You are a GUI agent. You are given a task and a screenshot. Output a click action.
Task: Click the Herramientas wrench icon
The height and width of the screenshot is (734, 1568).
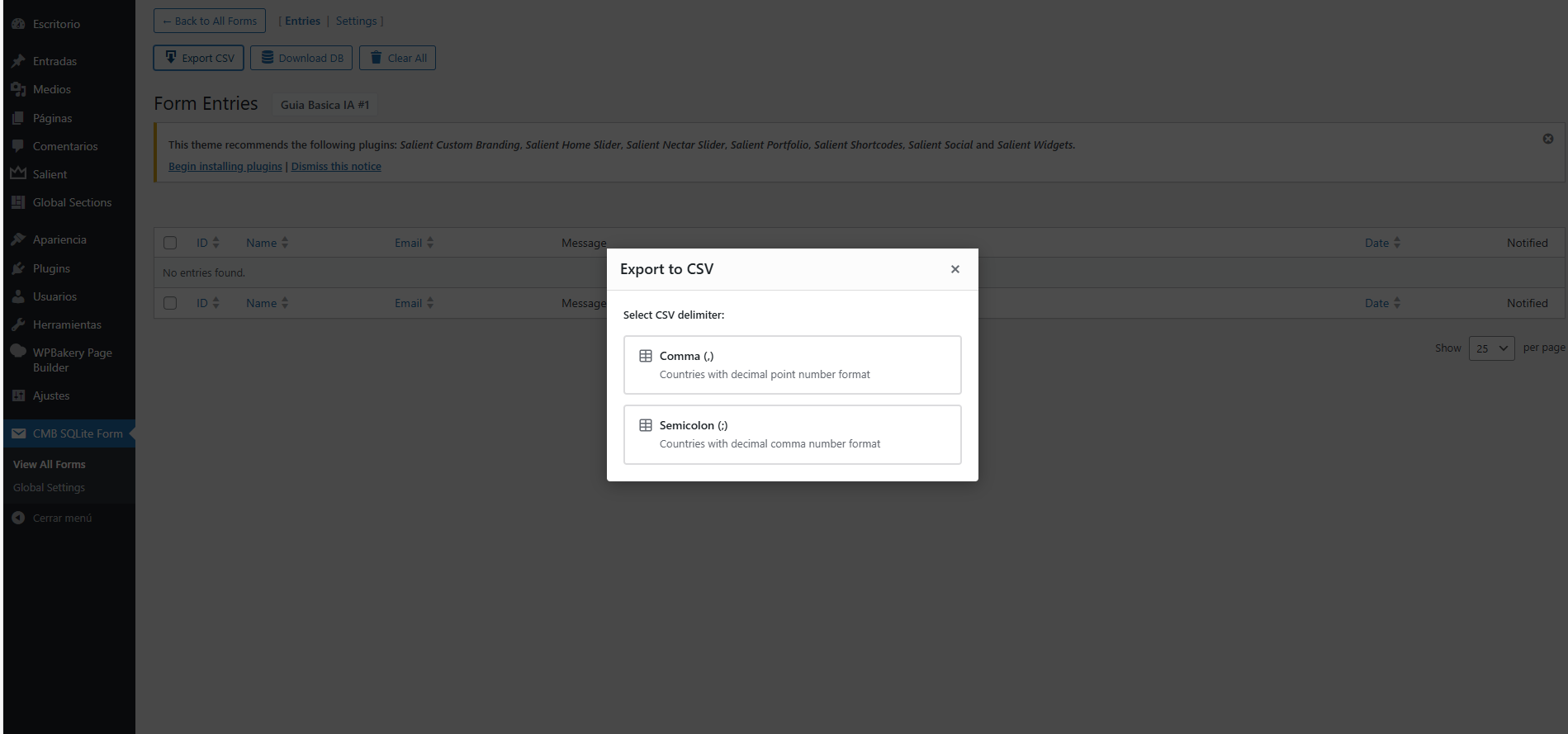tap(18, 324)
